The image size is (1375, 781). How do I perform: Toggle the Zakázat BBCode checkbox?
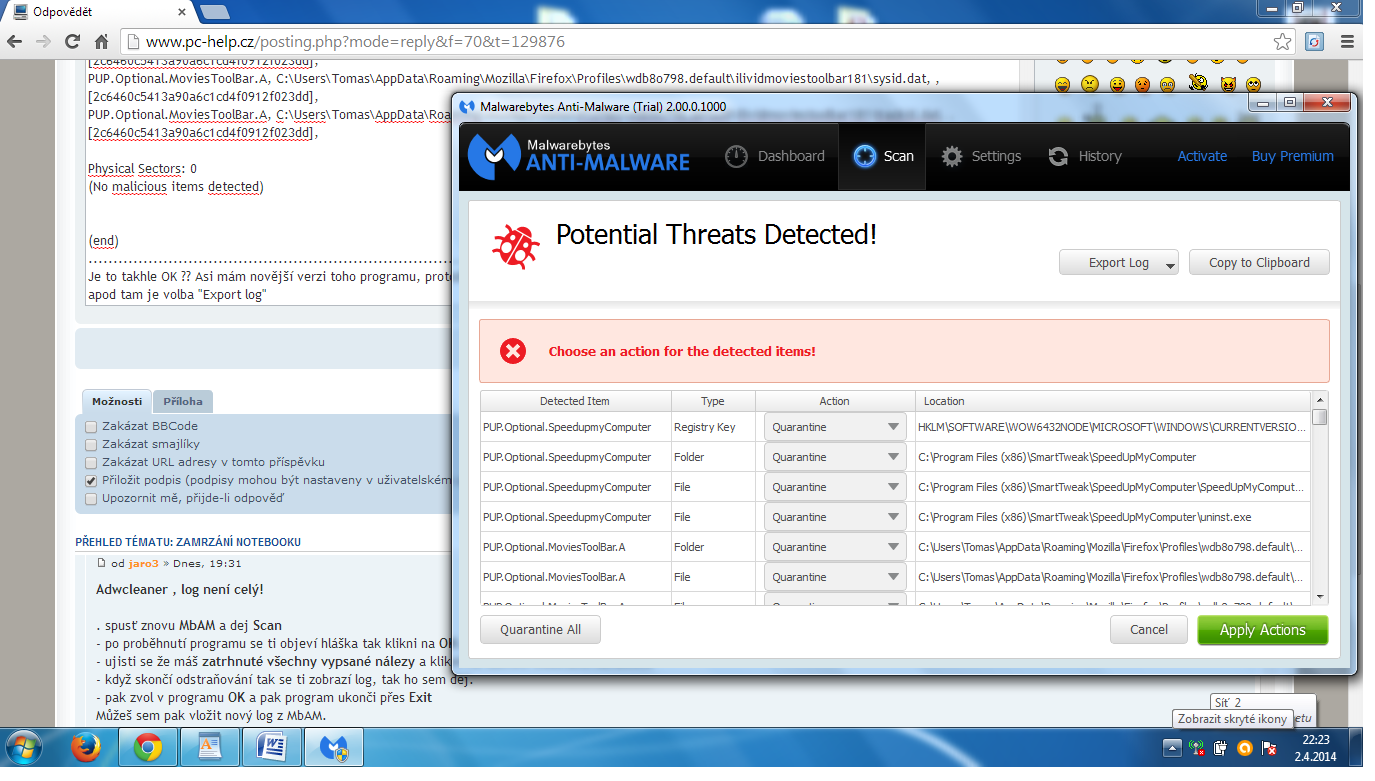(91, 426)
